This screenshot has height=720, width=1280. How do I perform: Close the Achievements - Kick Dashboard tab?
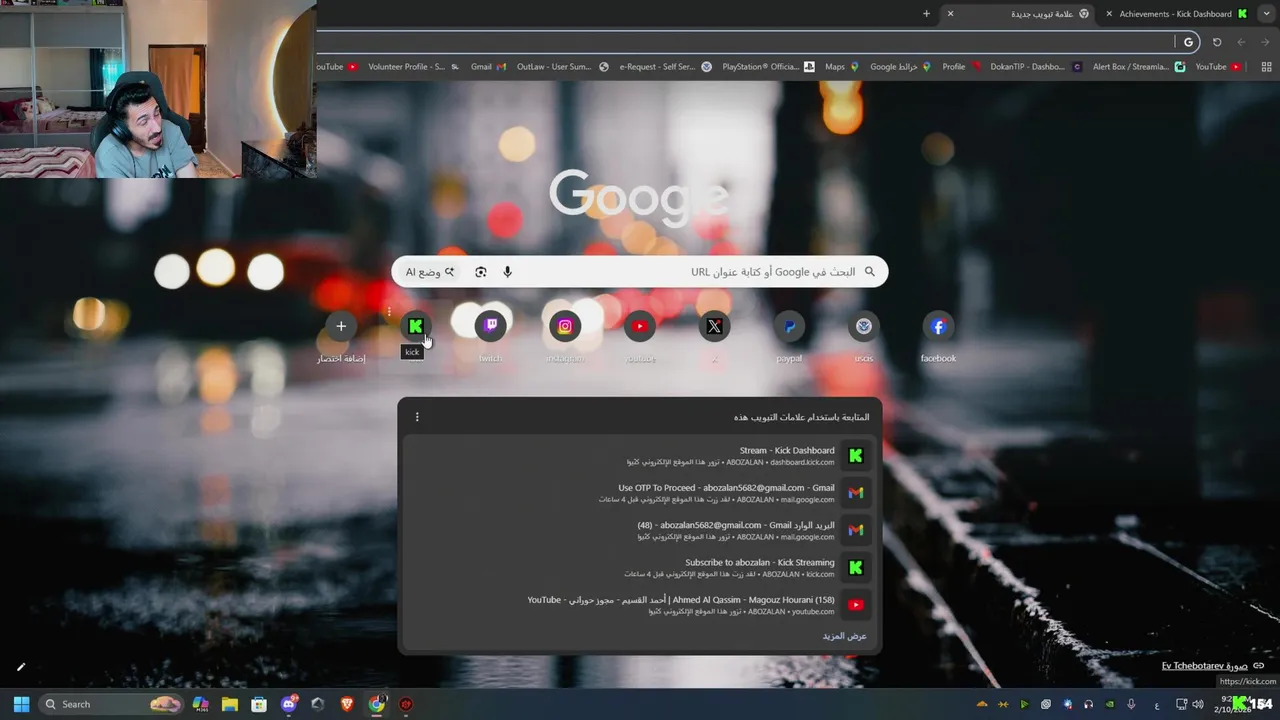(1108, 14)
